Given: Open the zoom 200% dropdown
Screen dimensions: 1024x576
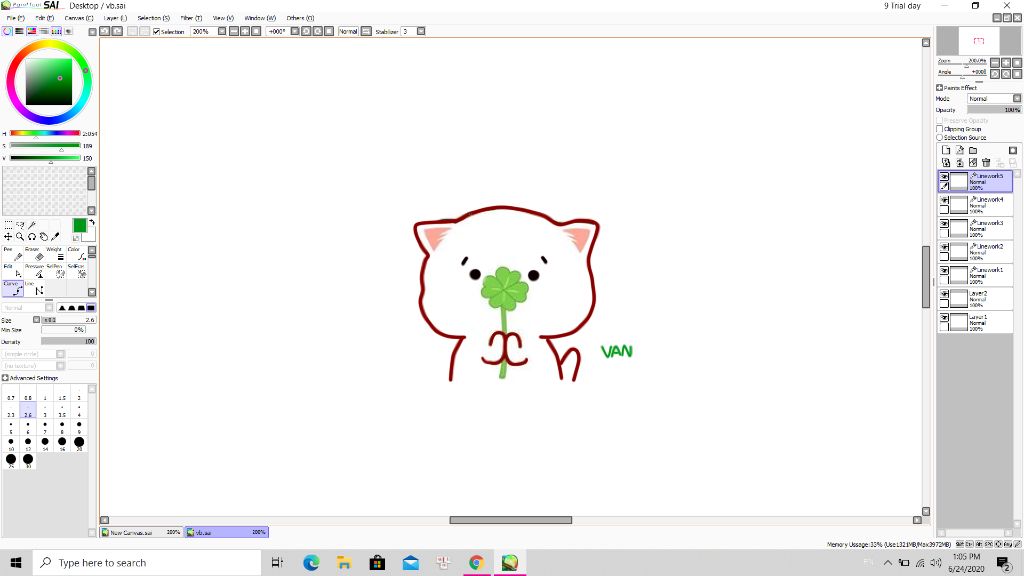Looking at the screenshot, I should (222, 31).
